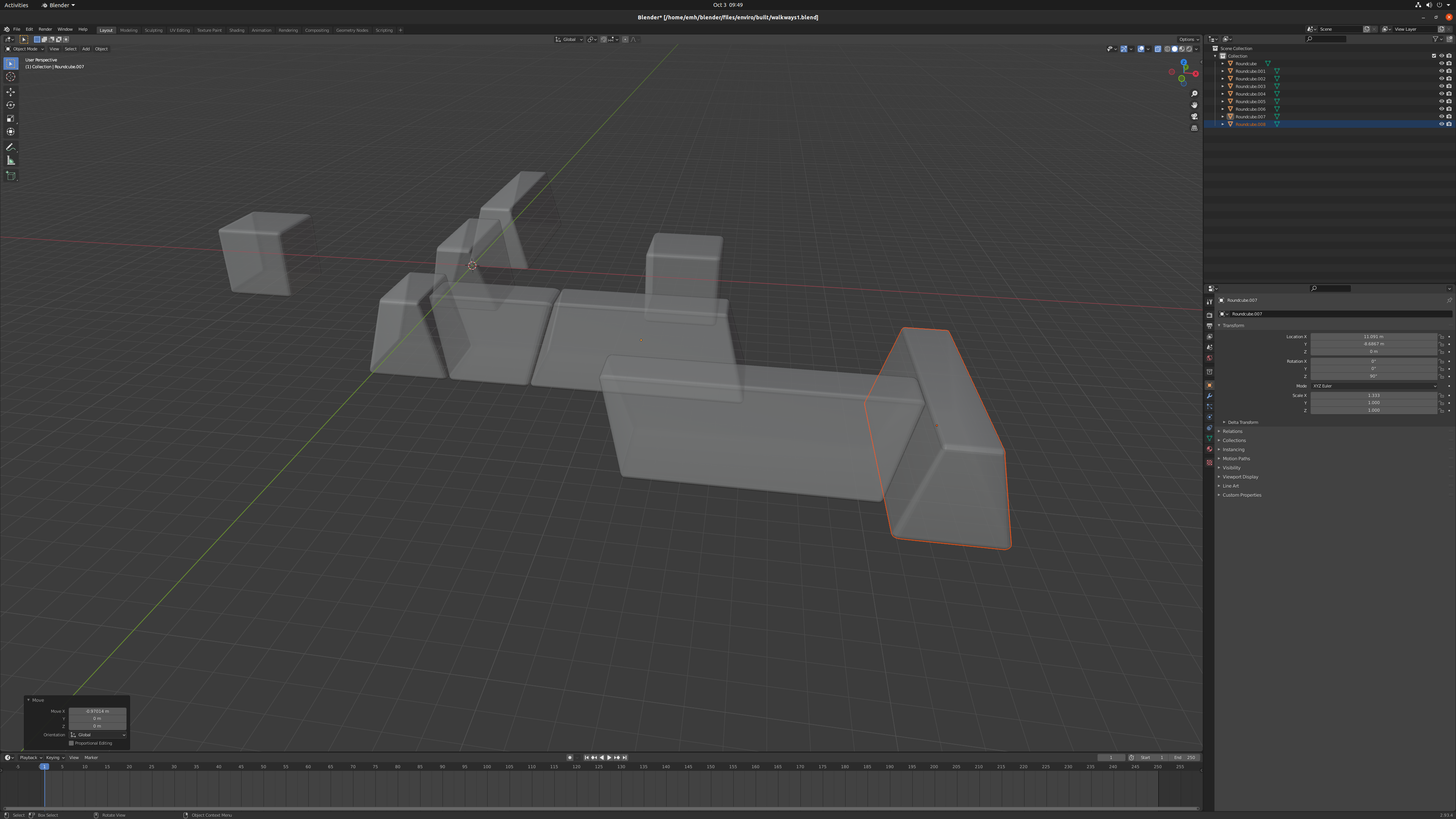Select the Annotate tool

(11, 147)
